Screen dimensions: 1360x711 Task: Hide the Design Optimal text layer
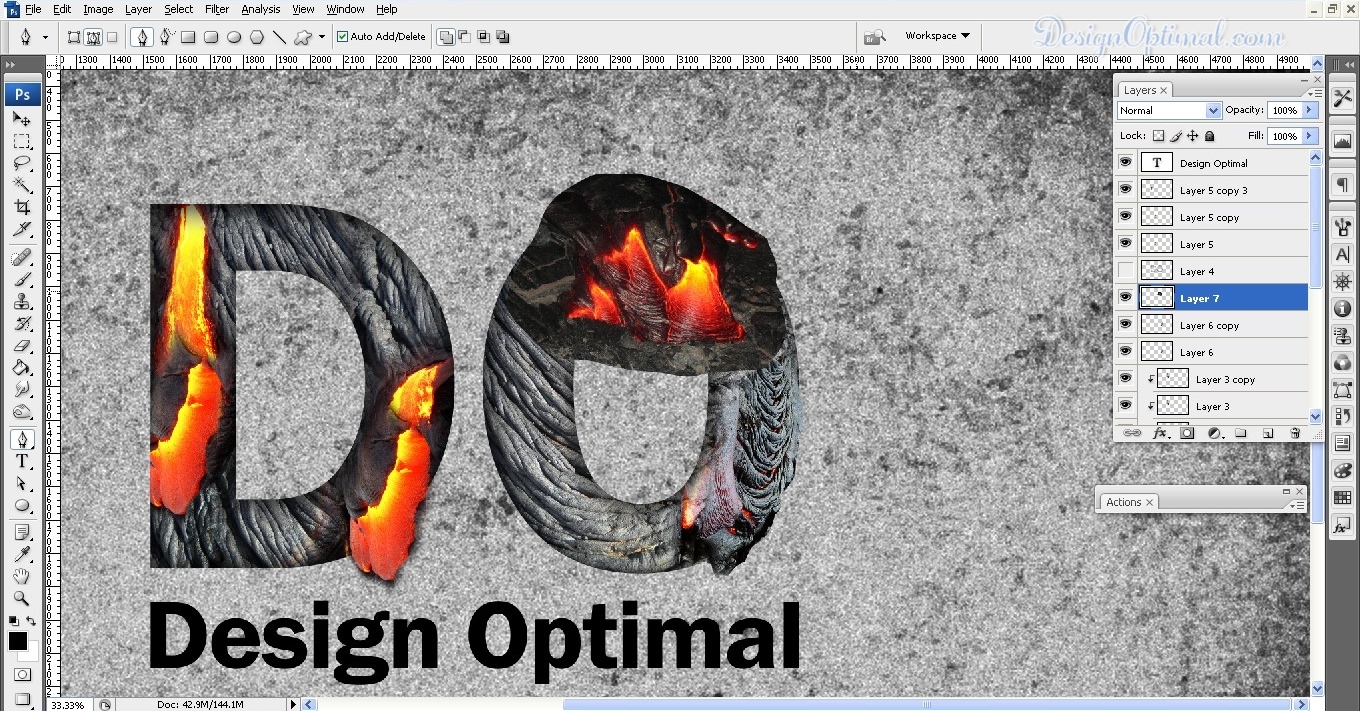1126,163
